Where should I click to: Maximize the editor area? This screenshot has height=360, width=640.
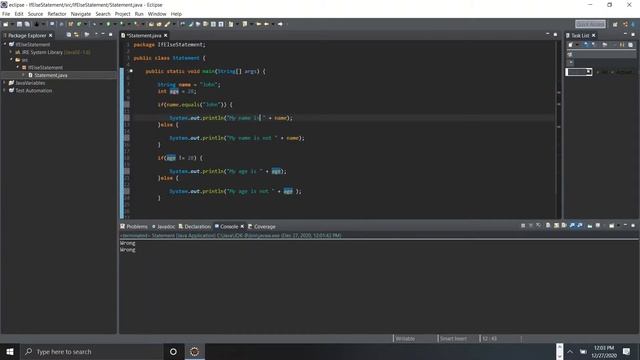click(556, 35)
